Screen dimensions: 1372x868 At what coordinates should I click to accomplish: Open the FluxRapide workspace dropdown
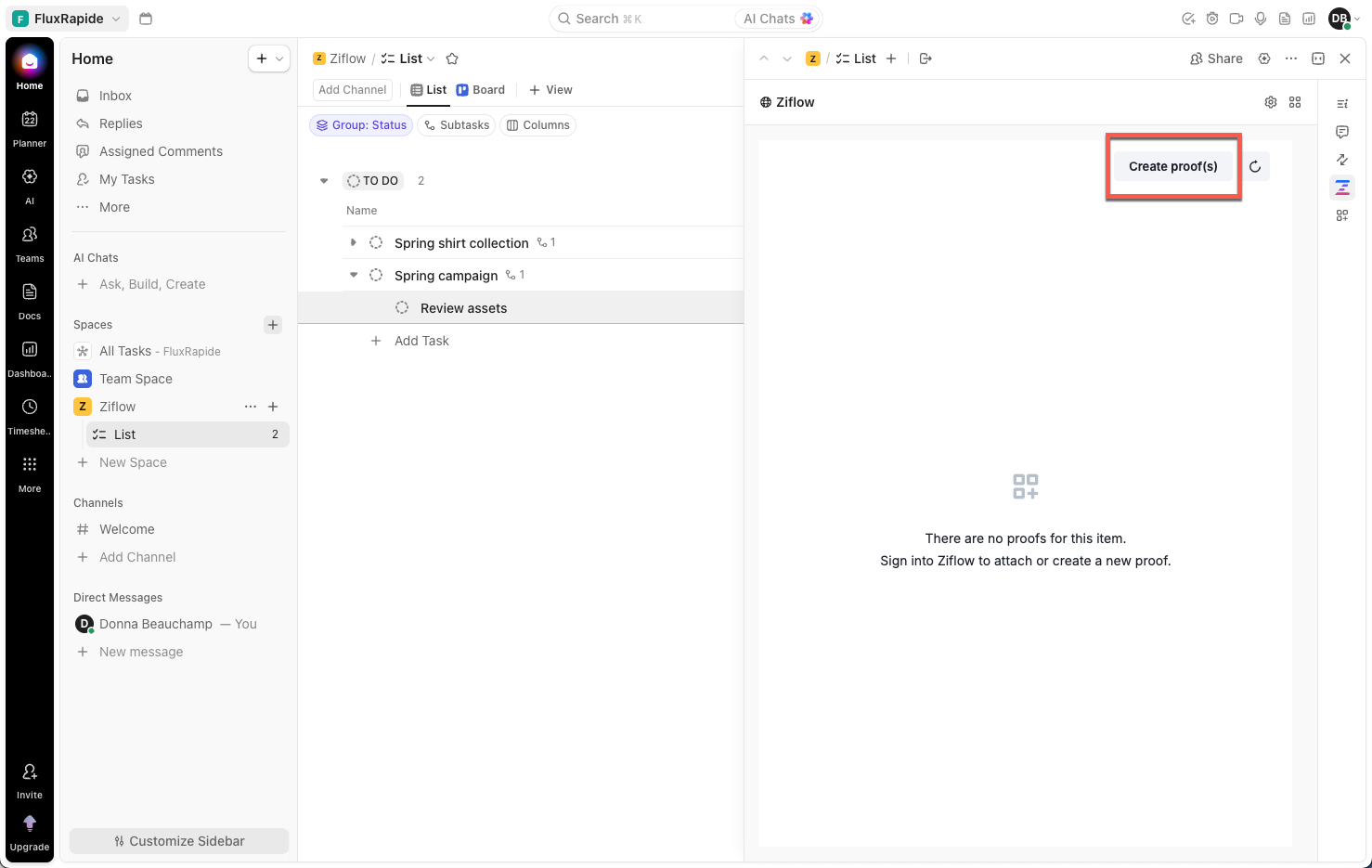click(68, 19)
